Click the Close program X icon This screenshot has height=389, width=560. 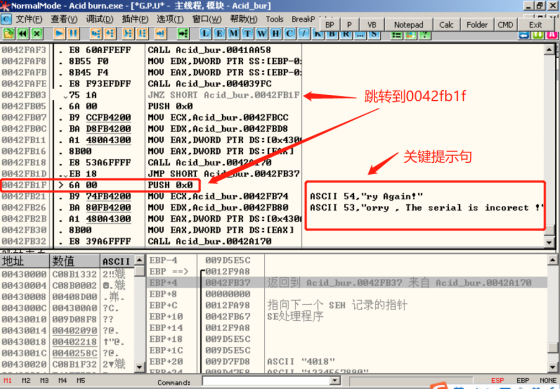pyautogui.click(x=37, y=34)
